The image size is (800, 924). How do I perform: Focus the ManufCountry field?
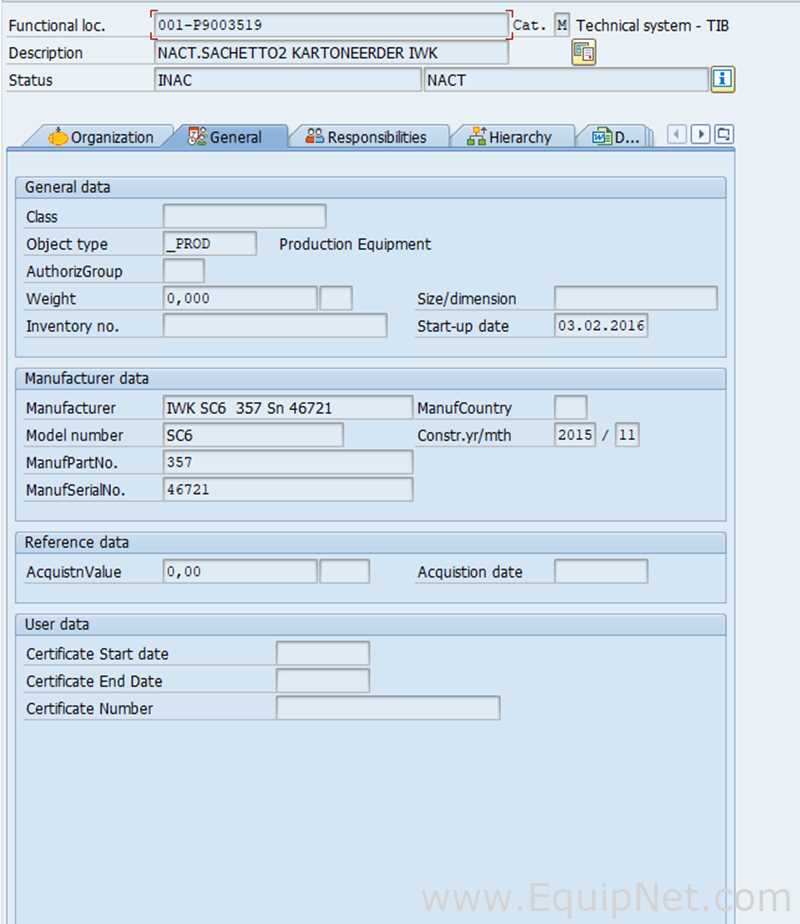(570, 407)
